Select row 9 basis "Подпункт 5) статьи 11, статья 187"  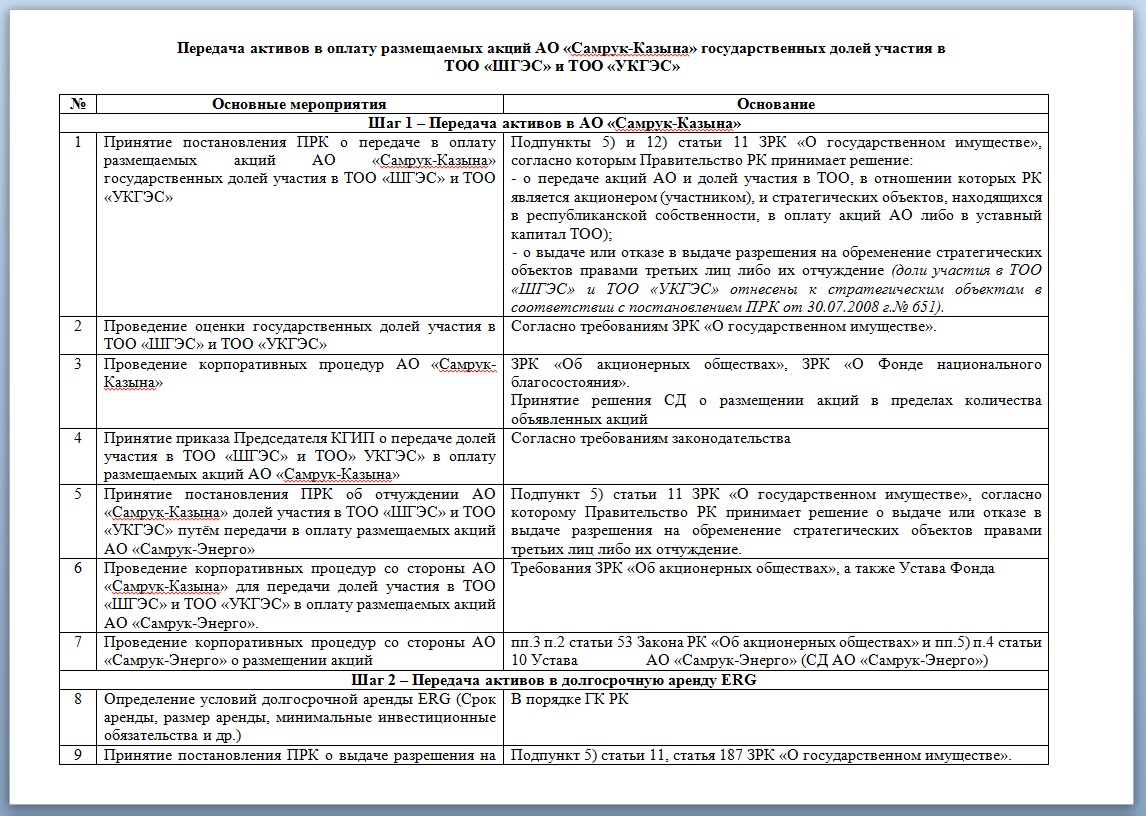click(x=775, y=755)
